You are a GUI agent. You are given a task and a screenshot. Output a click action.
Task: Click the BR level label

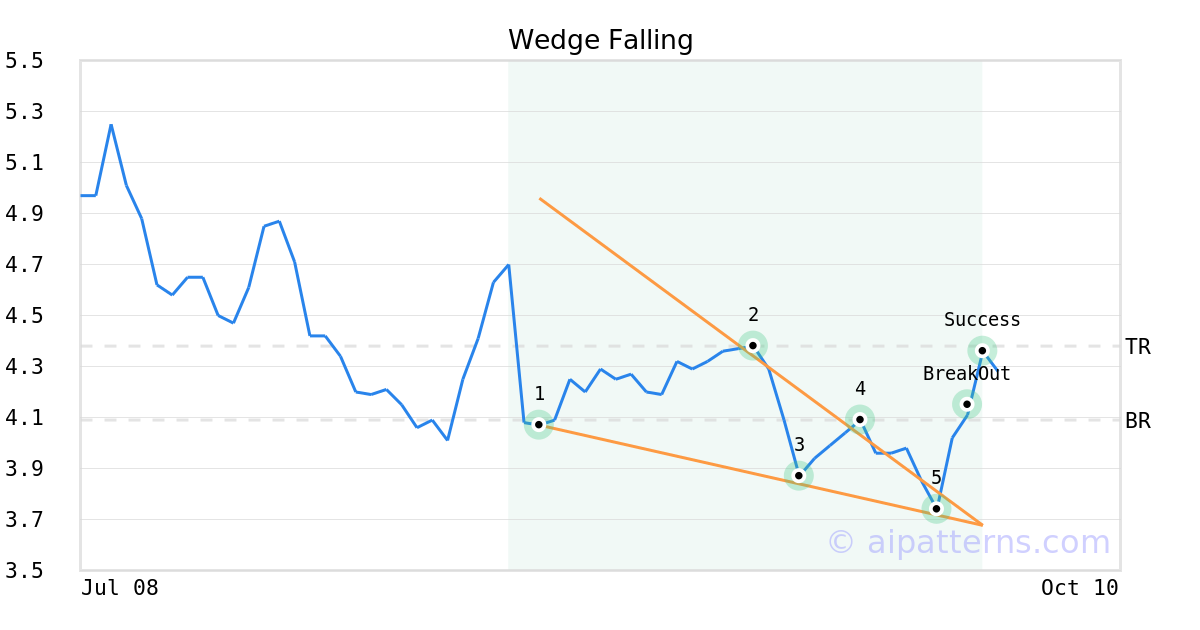pyautogui.click(x=1138, y=421)
